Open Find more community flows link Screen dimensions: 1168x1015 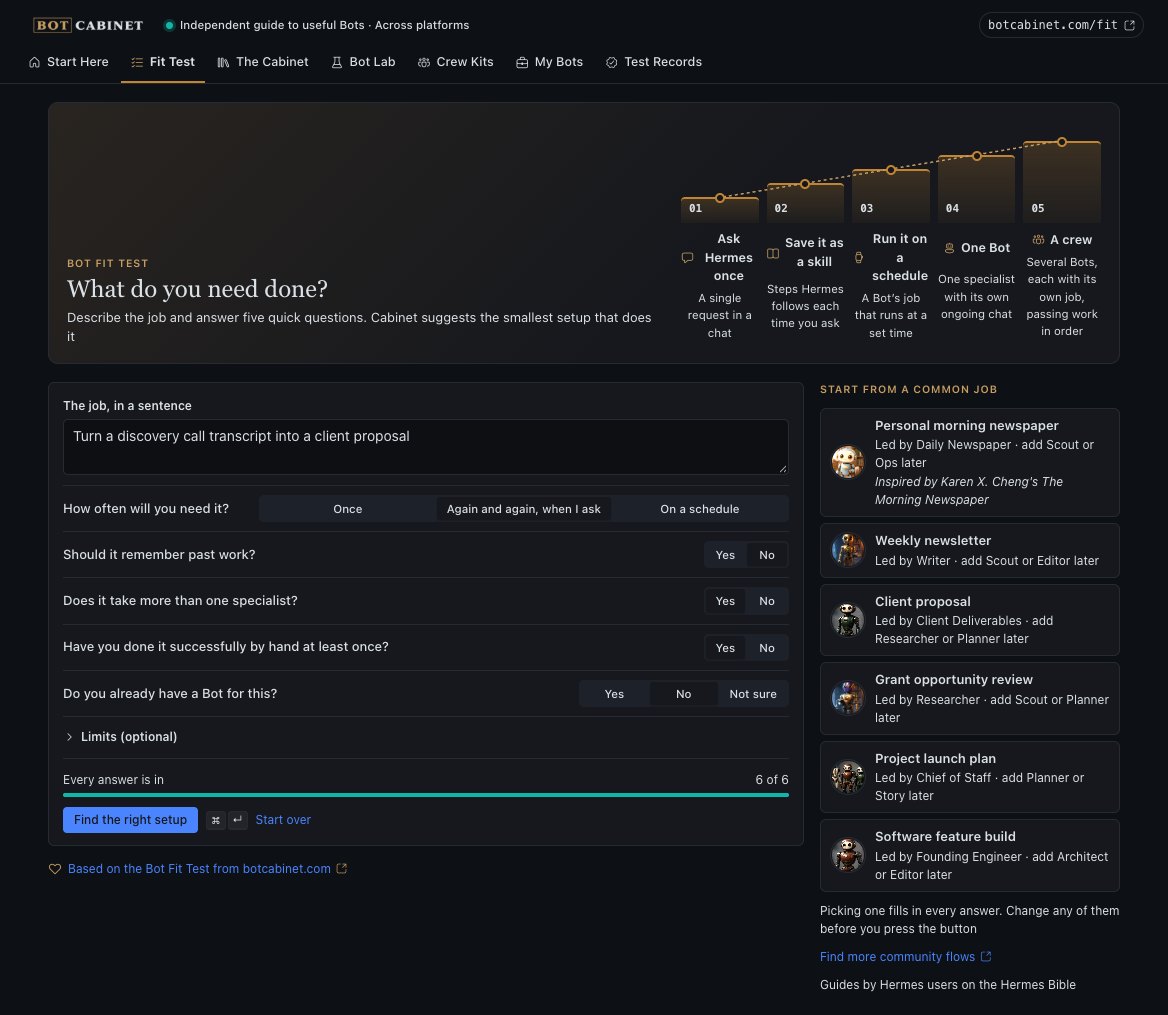[x=906, y=957]
